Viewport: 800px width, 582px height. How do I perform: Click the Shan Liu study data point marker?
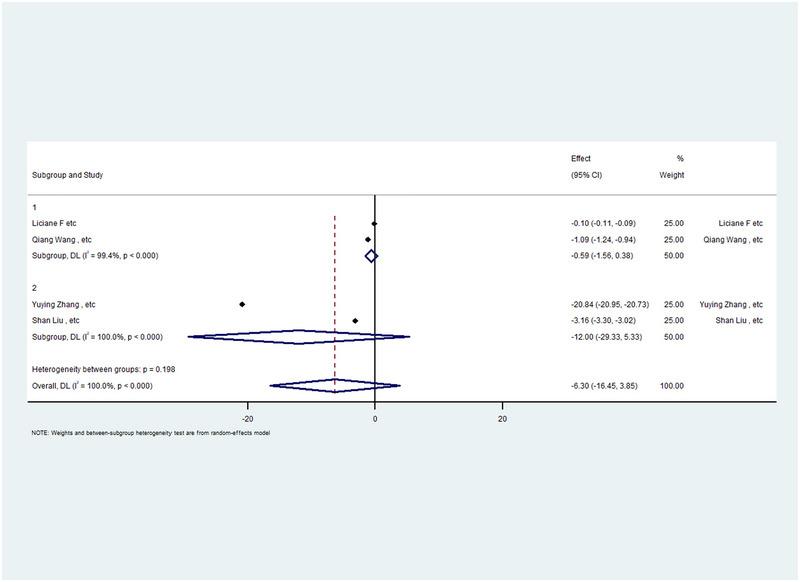click(355, 321)
